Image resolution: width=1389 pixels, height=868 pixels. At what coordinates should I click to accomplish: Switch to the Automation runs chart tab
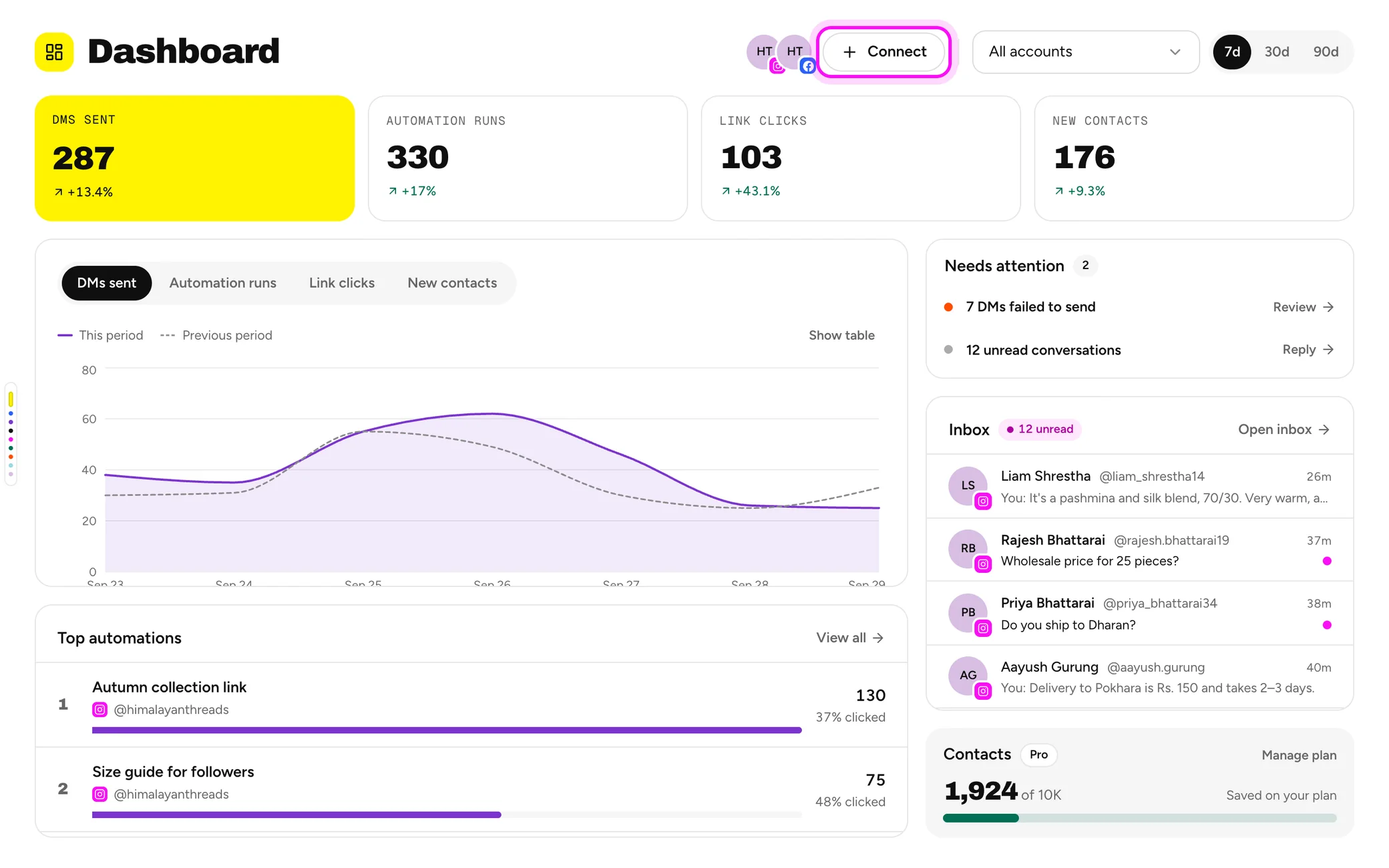tap(222, 283)
